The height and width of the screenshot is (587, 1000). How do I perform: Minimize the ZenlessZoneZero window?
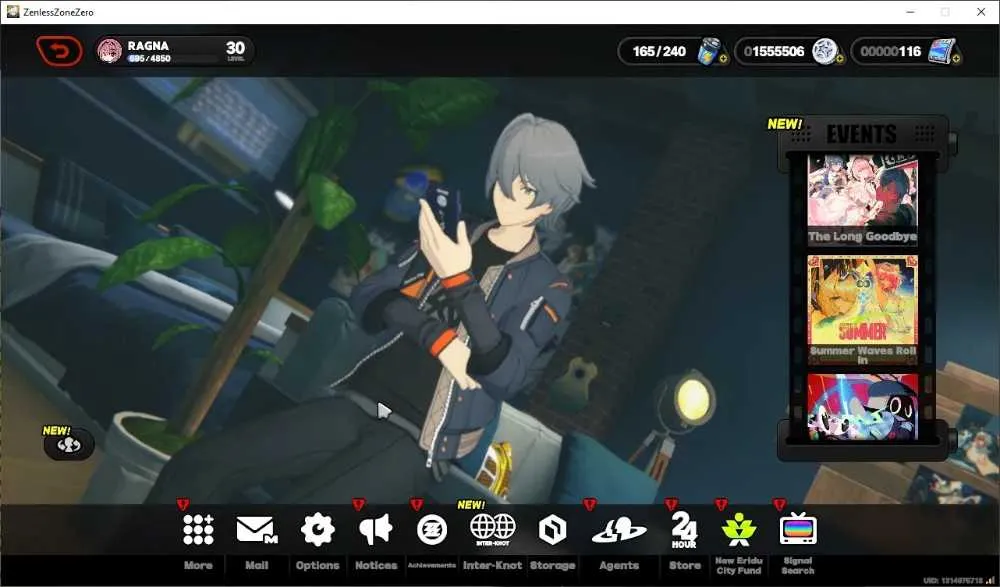click(x=911, y=12)
